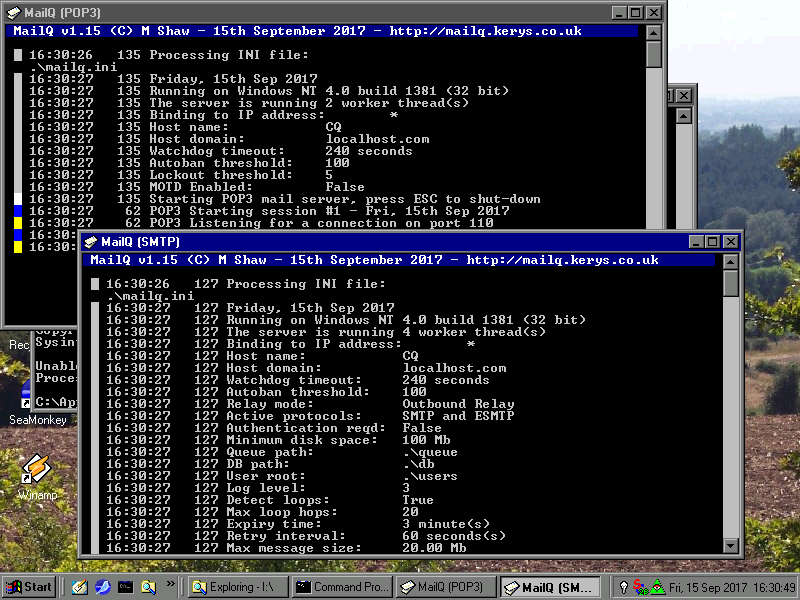Switch to the MailQ (POP3) taskbar button
The height and width of the screenshot is (600, 800).
[446, 587]
